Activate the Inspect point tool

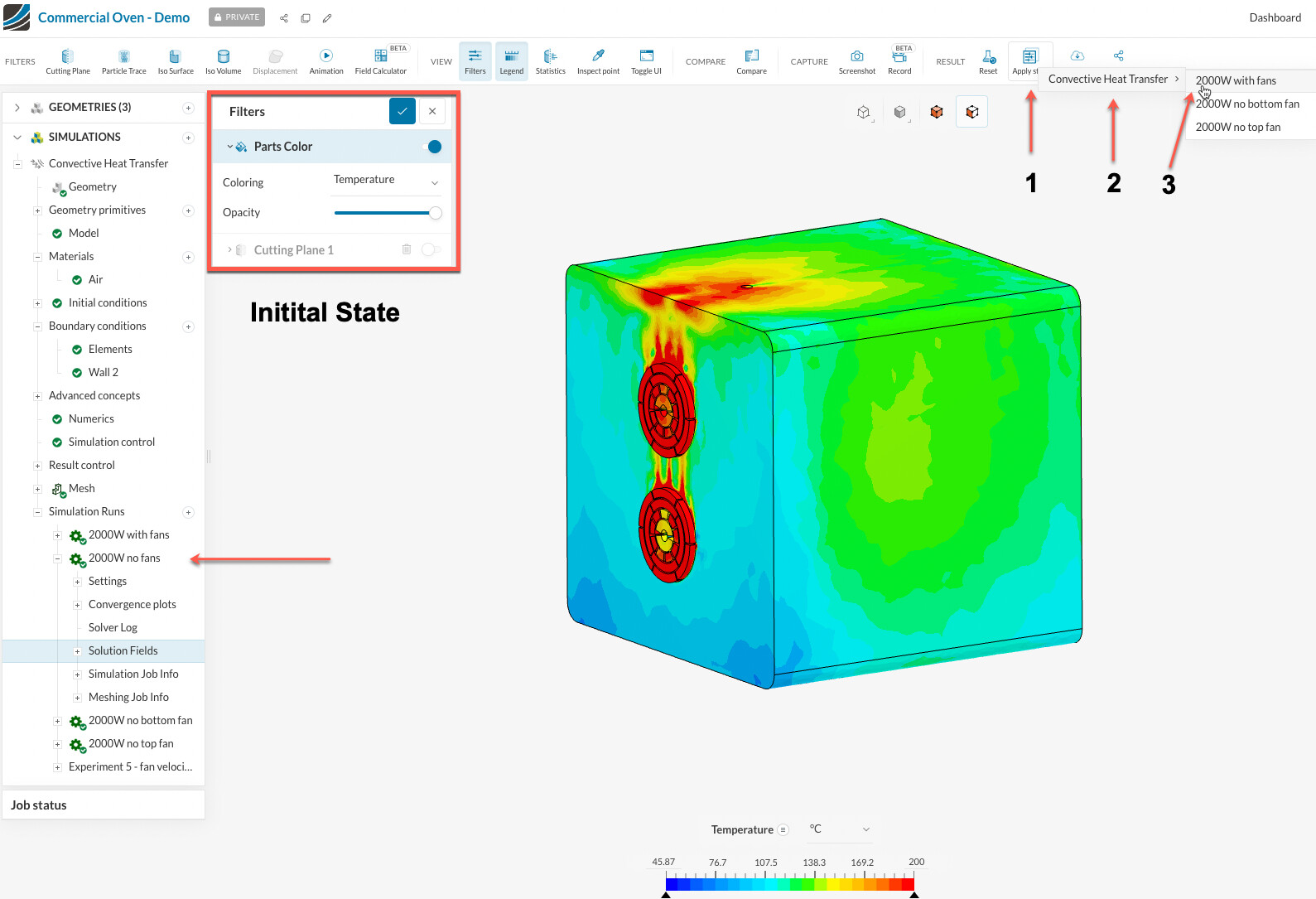tap(598, 61)
